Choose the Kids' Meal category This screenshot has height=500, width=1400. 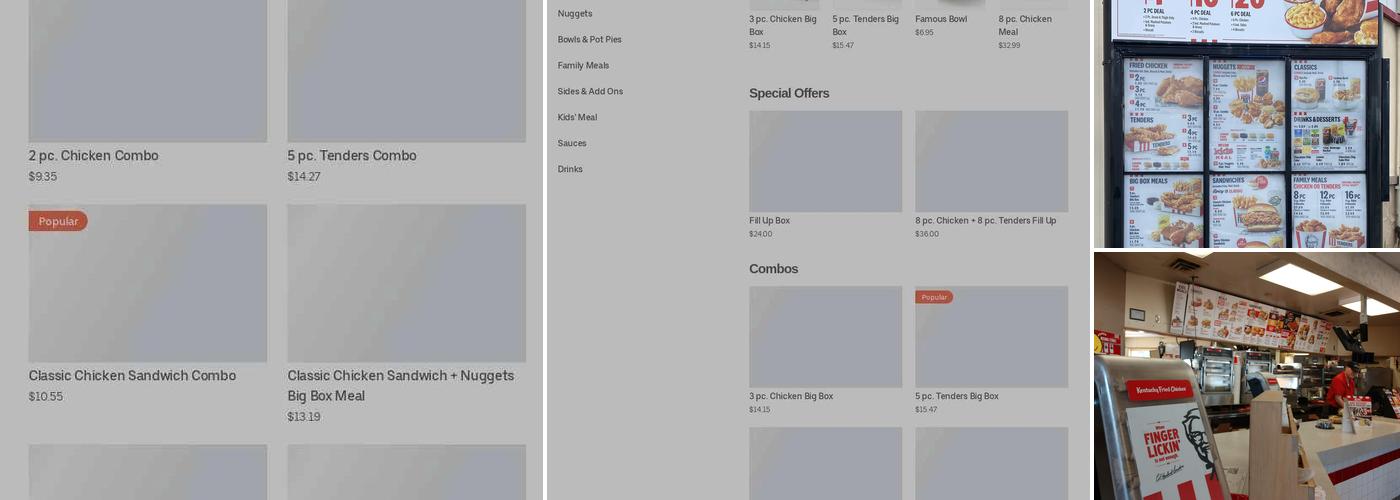tap(577, 118)
